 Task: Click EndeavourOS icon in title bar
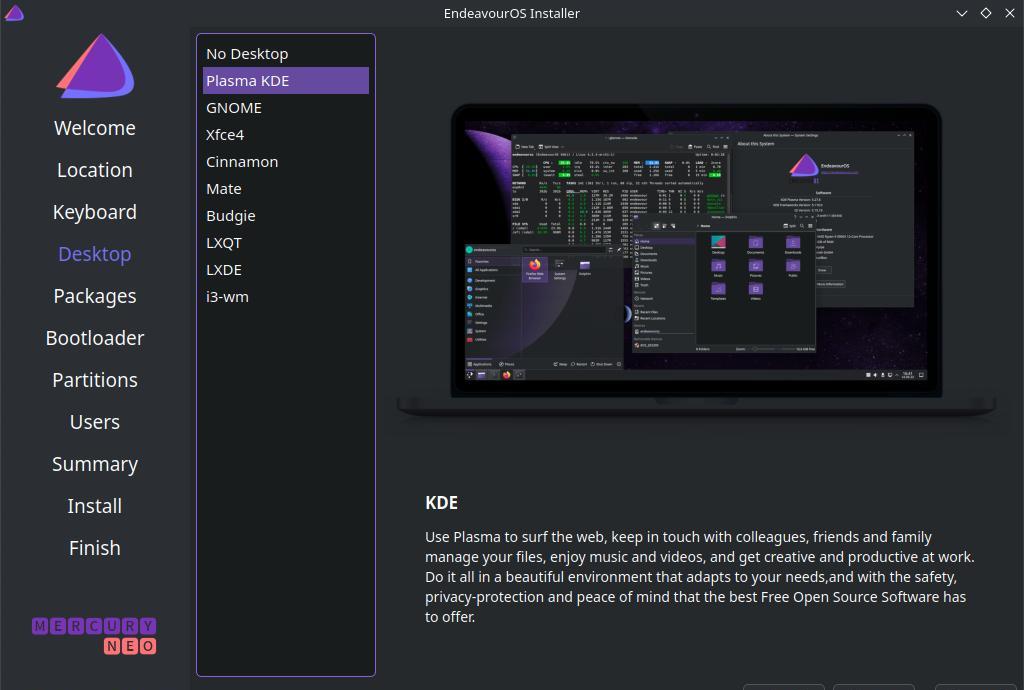click(x=14, y=13)
